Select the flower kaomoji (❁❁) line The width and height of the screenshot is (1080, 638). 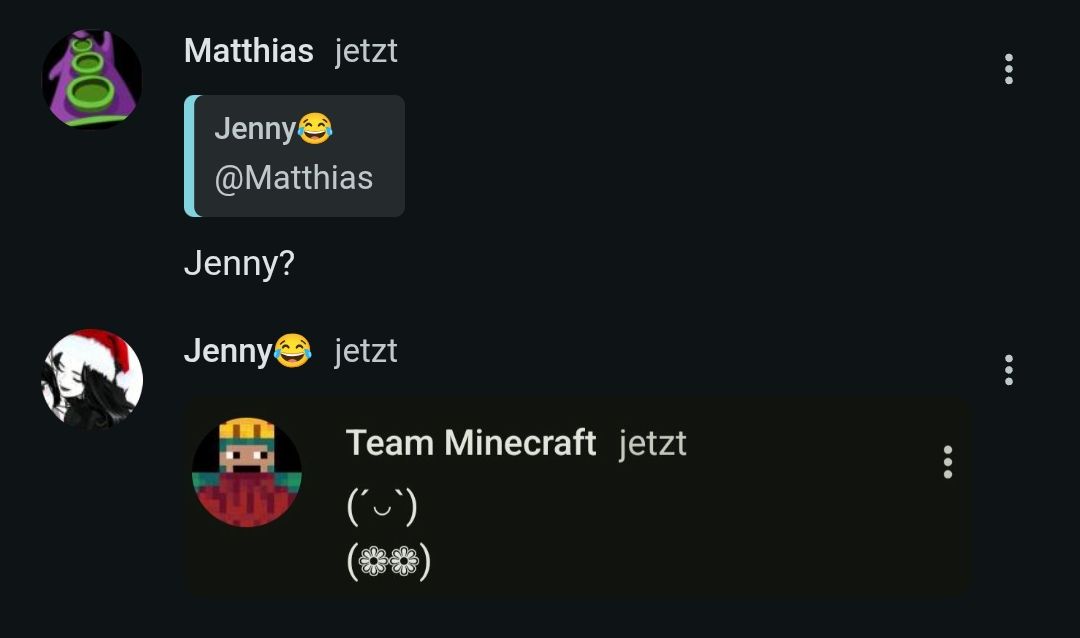[389, 561]
